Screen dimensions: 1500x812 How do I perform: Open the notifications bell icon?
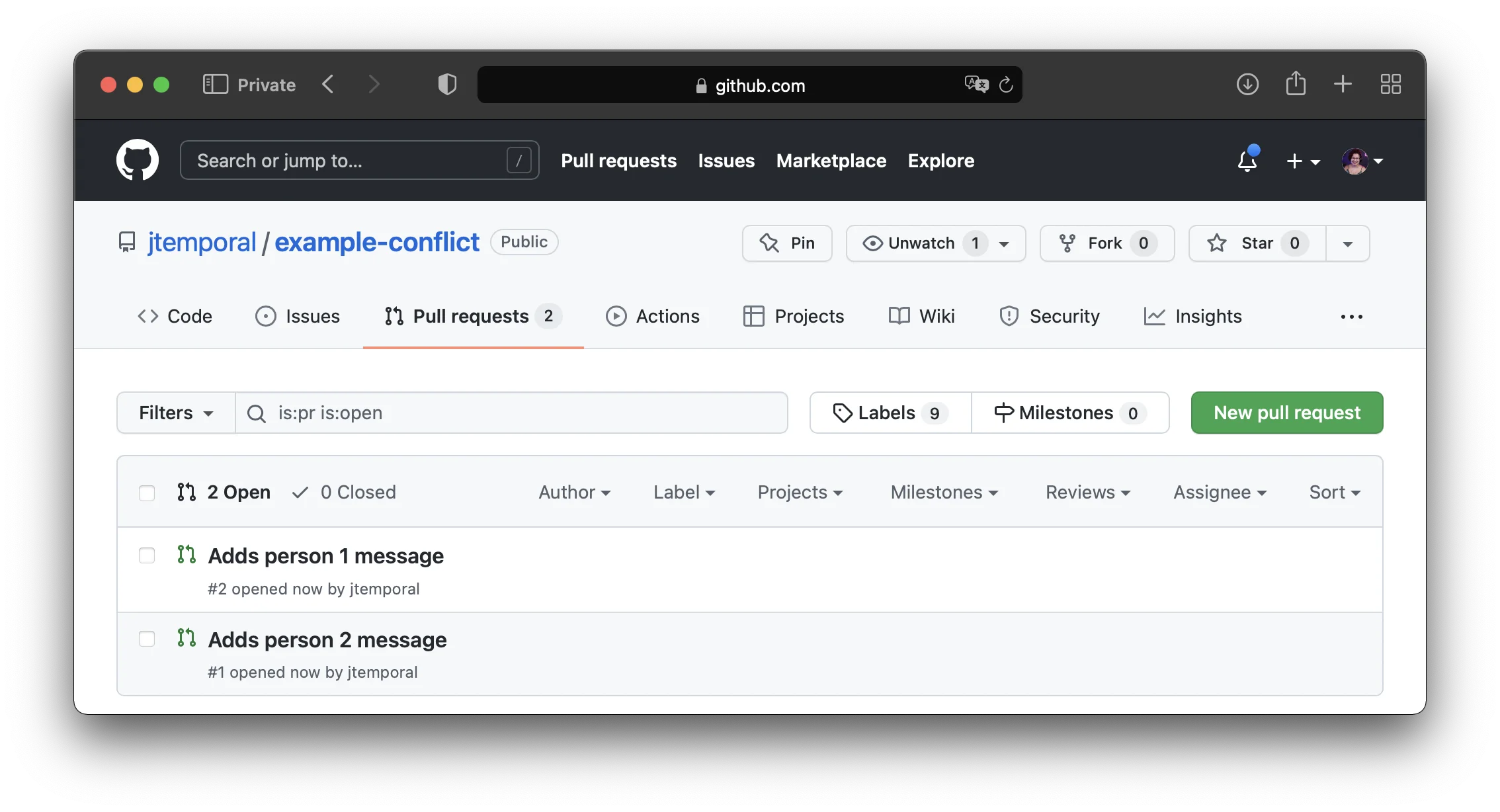1247,160
